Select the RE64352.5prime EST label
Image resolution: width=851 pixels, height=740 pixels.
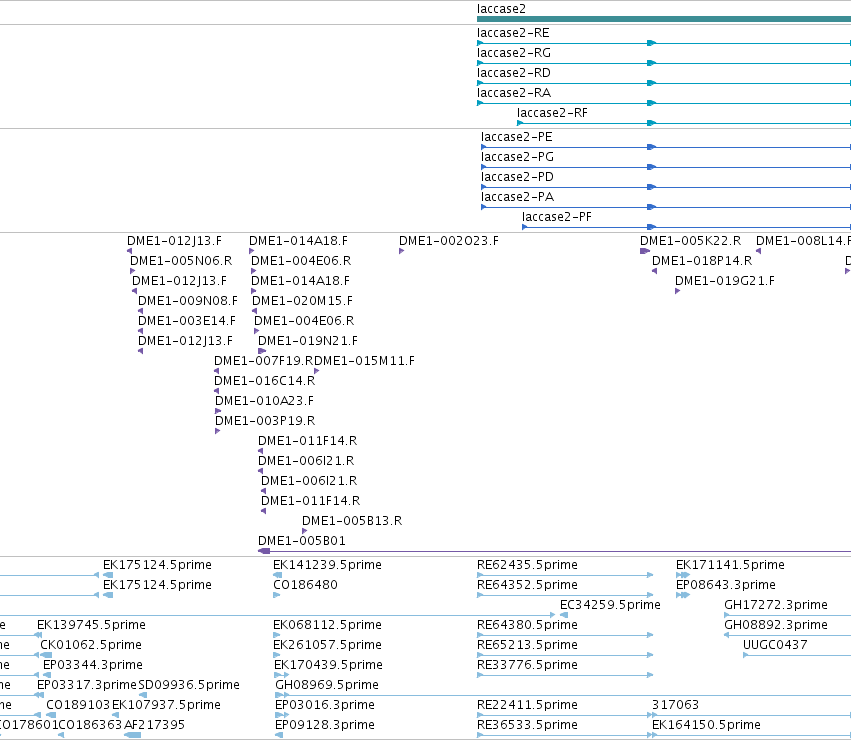(x=527, y=585)
